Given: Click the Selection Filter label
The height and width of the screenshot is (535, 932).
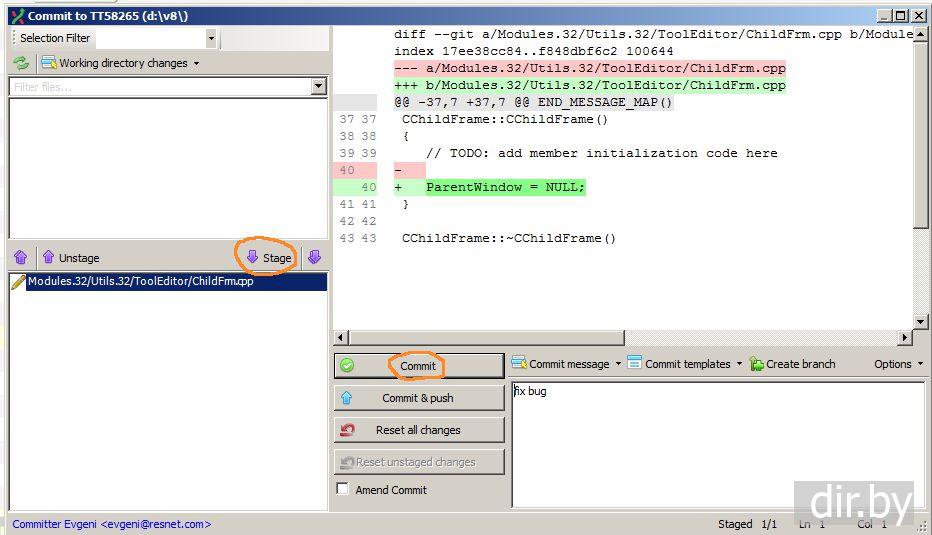Looking at the screenshot, I should click(x=55, y=38).
